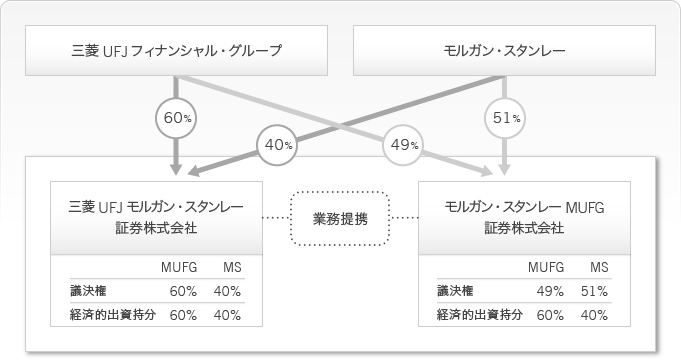Click the arrowhead below the 60% circle
Screen dimensions: 681x360
coord(176,169)
